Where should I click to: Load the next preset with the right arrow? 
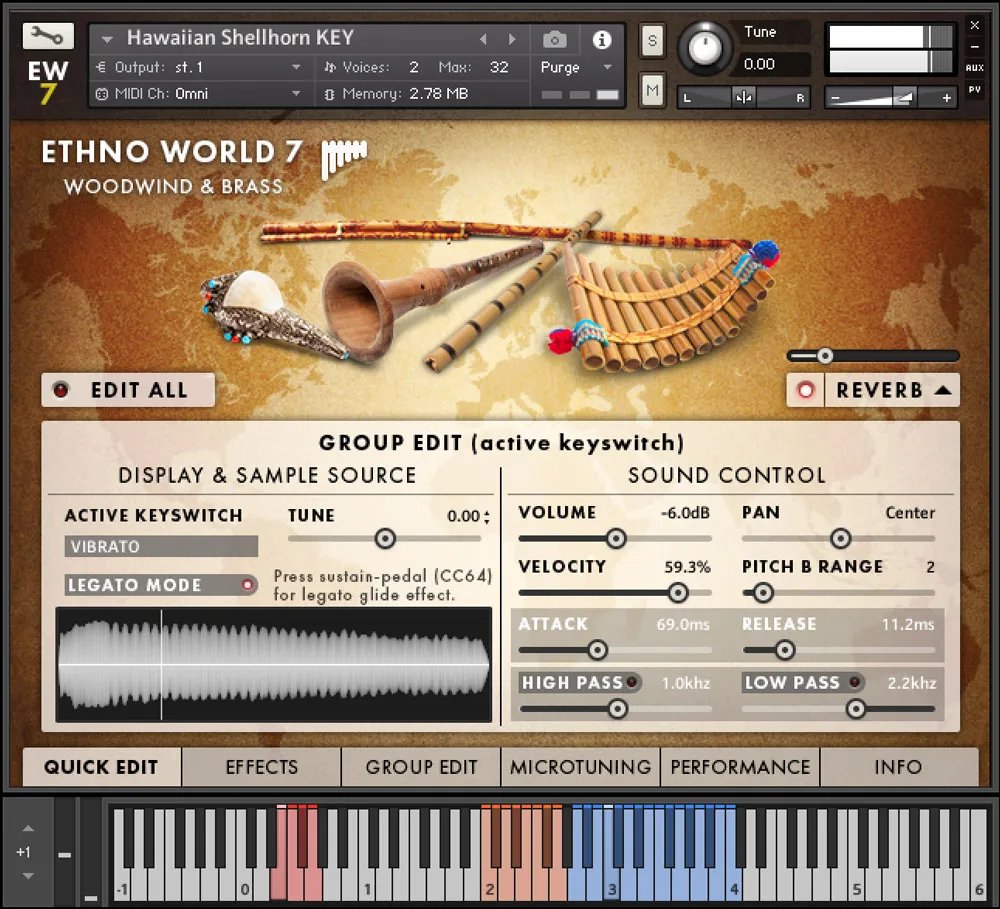[x=513, y=38]
